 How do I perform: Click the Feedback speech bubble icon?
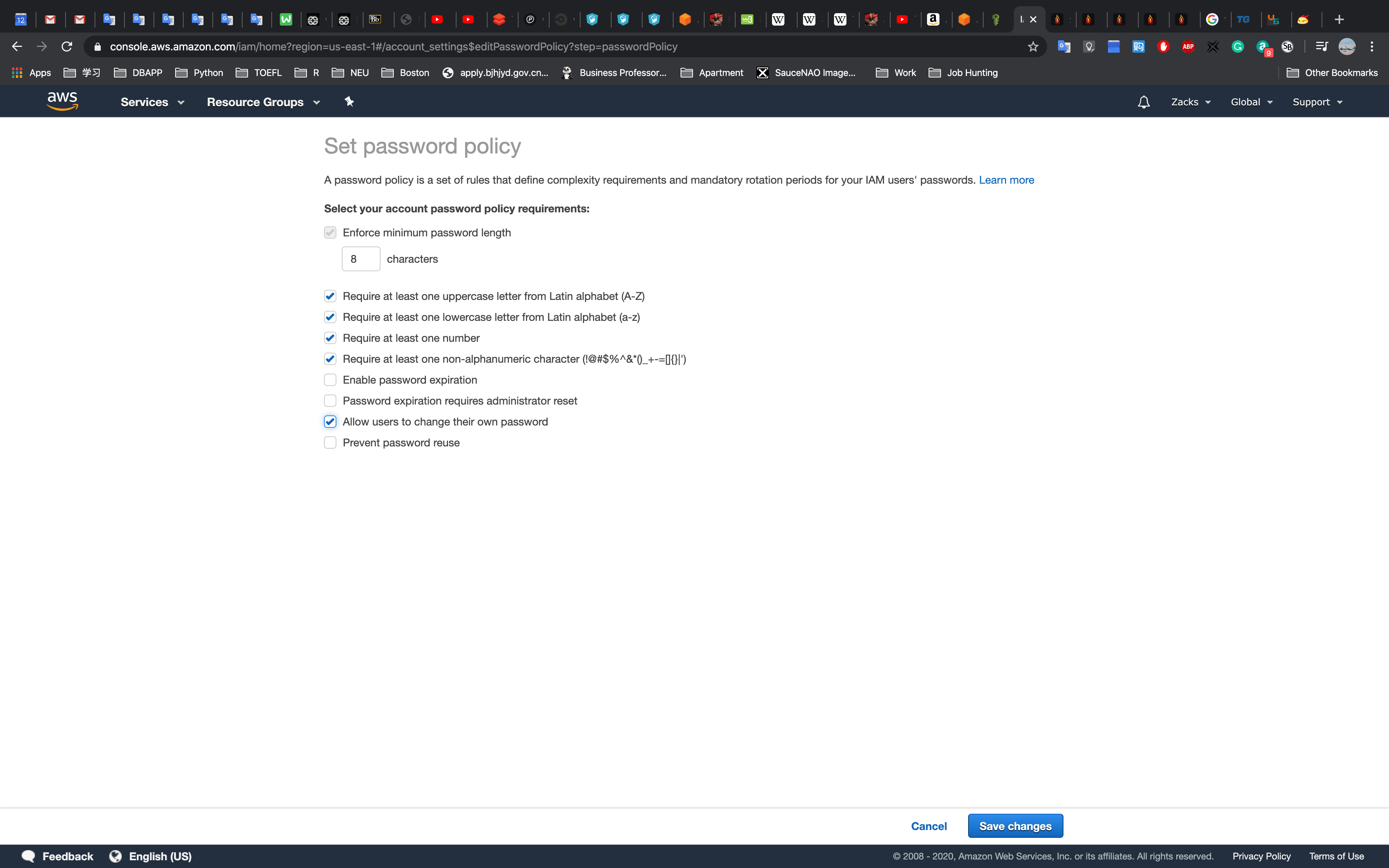28,856
